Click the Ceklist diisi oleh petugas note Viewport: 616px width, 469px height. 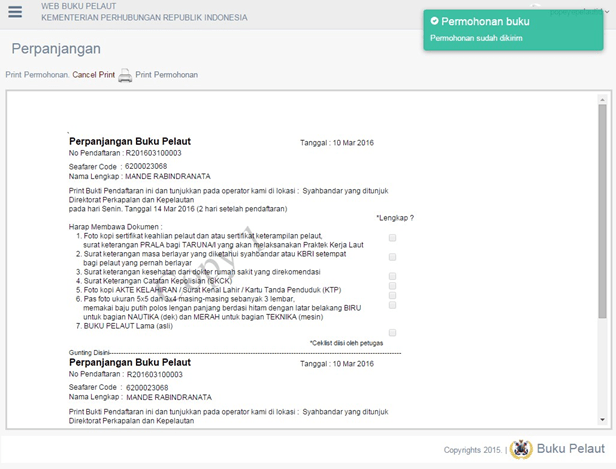(x=346, y=343)
